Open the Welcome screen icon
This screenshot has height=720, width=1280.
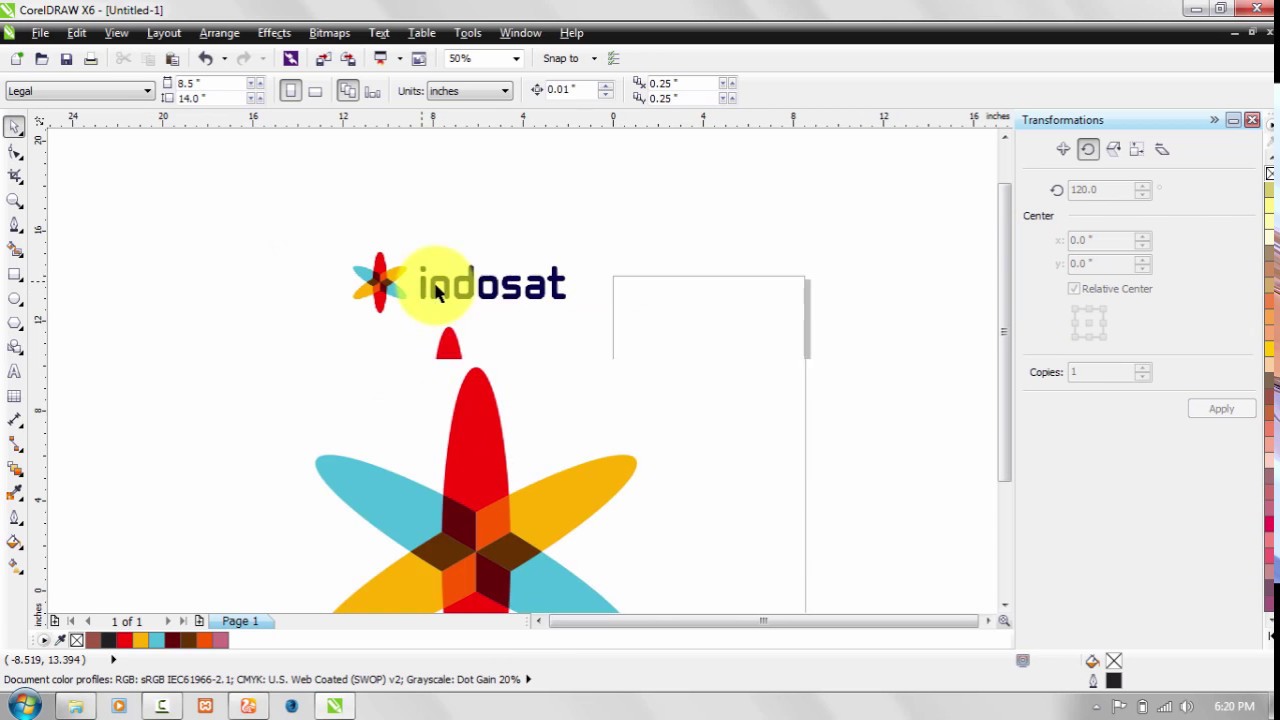point(419,59)
